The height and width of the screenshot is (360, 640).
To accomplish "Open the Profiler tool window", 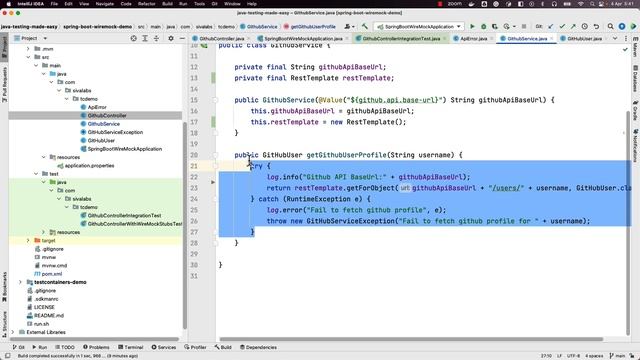I will tap(195, 347).
